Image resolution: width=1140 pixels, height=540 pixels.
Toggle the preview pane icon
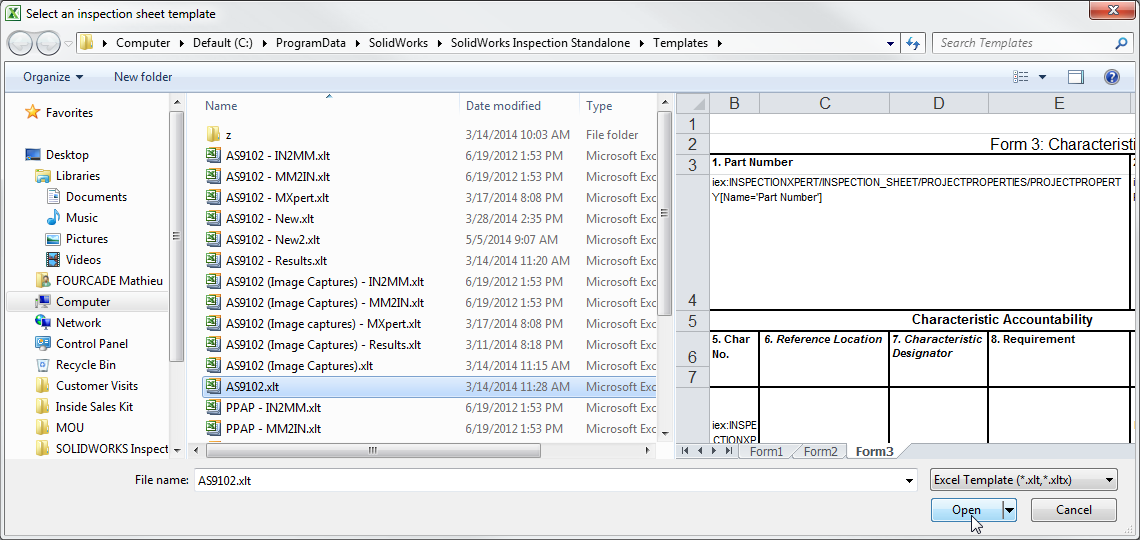point(1076,77)
